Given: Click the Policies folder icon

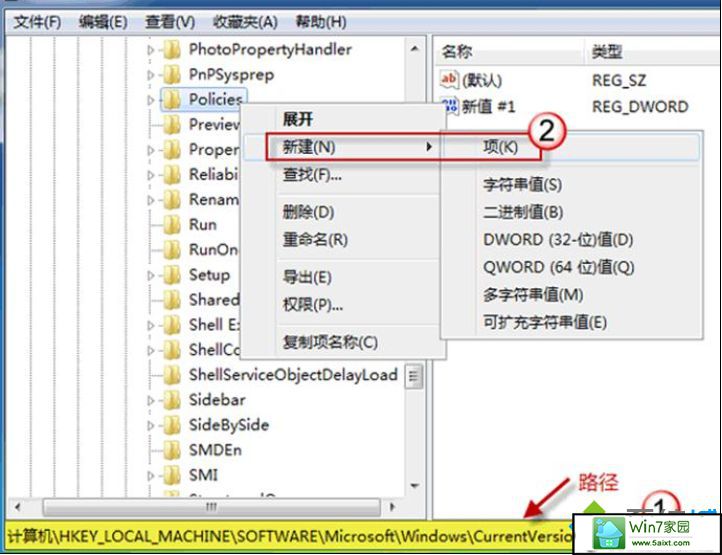Looking at the screenshot, I should coord(172,99).
